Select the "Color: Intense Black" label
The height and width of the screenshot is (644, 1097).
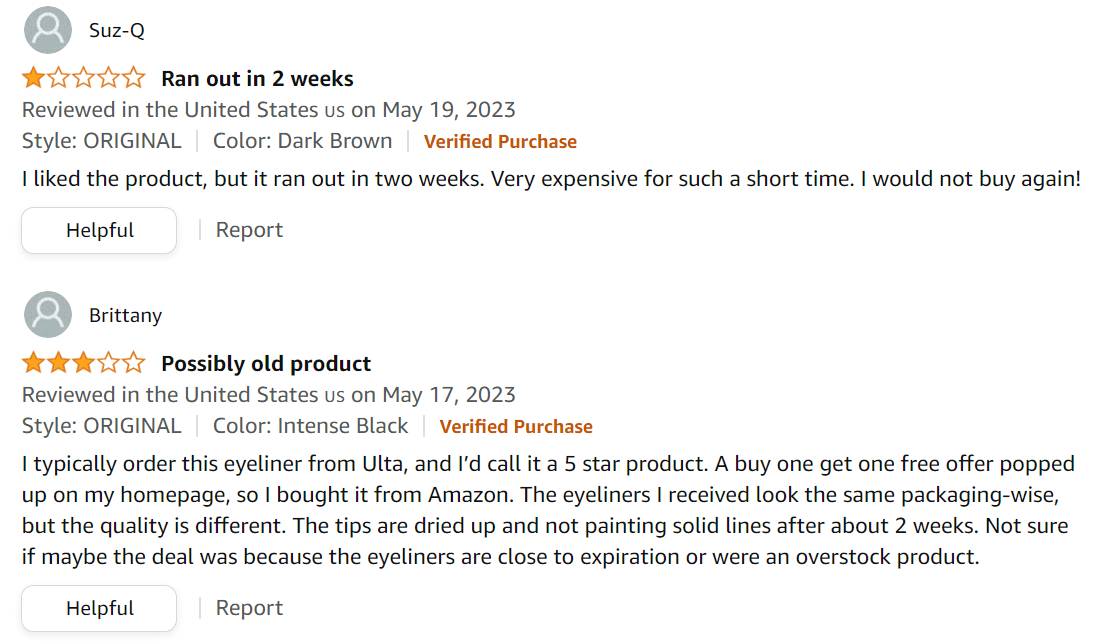point(311,426)
